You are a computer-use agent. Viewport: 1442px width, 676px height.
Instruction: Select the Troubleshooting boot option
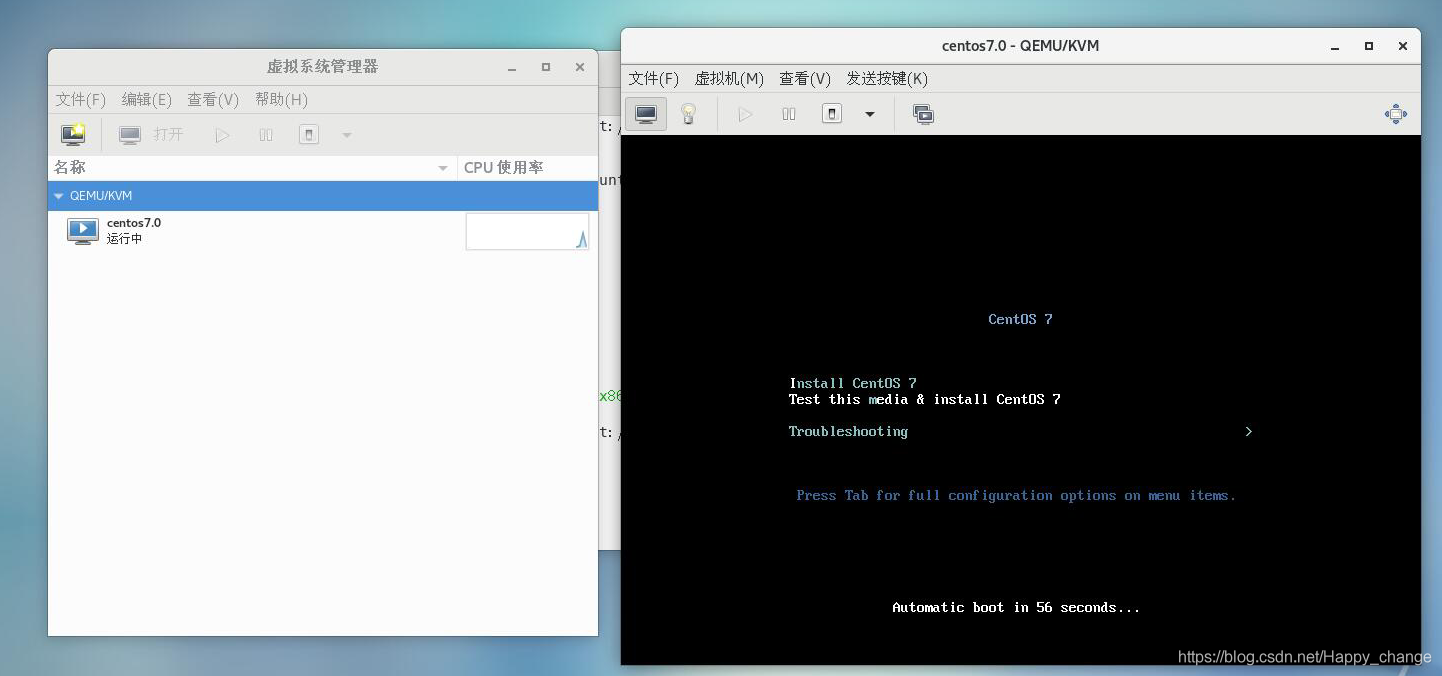(x=848, y=431)
